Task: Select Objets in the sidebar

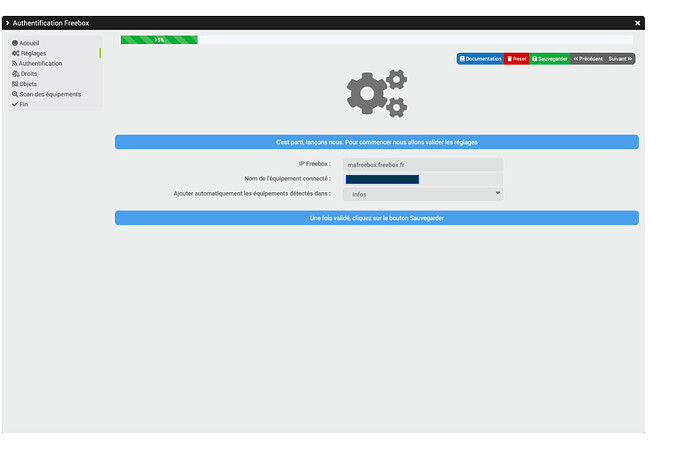Action: pyautogui.click(x=25, y=84)
